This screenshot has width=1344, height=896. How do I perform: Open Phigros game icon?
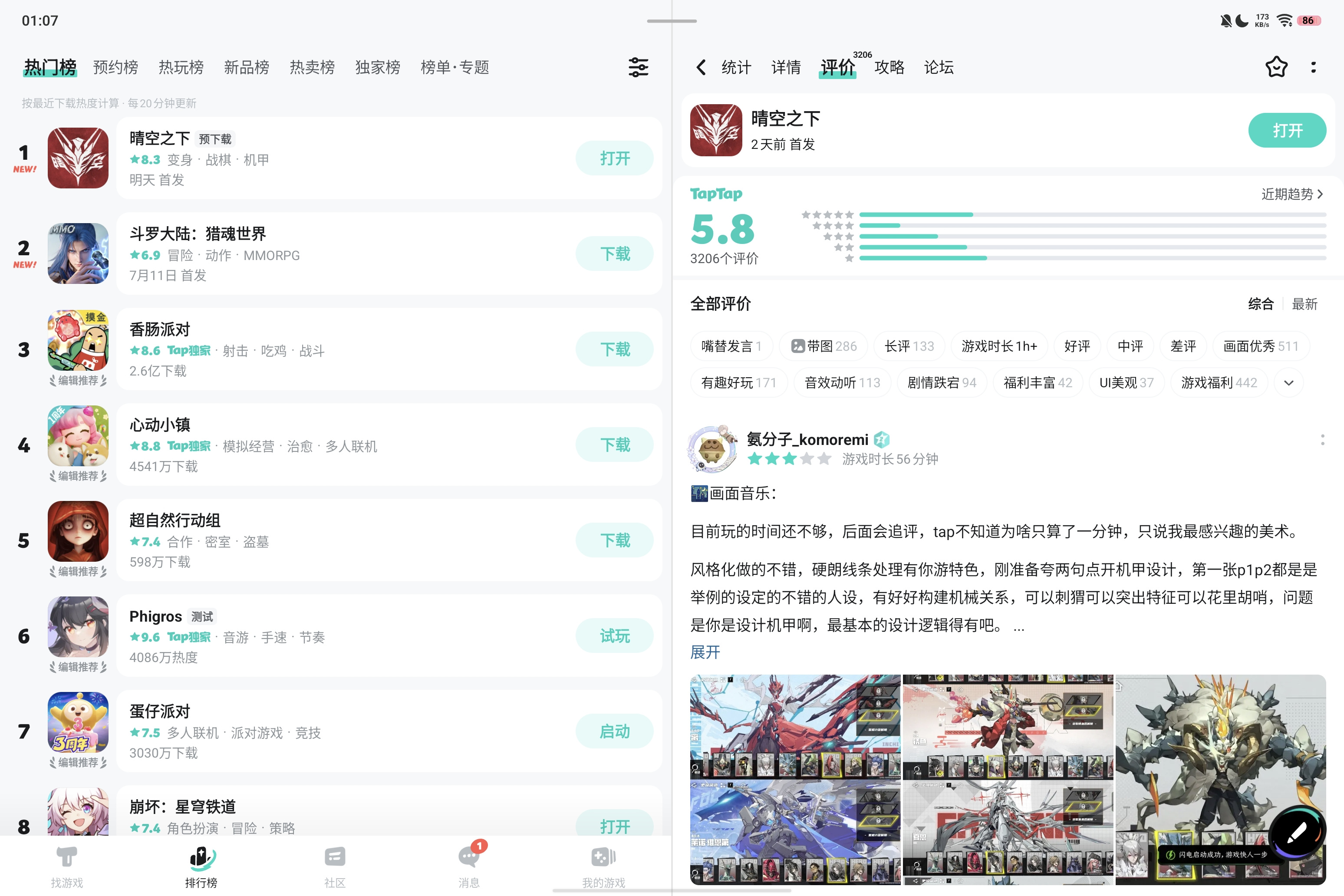[x=78, y=627]
